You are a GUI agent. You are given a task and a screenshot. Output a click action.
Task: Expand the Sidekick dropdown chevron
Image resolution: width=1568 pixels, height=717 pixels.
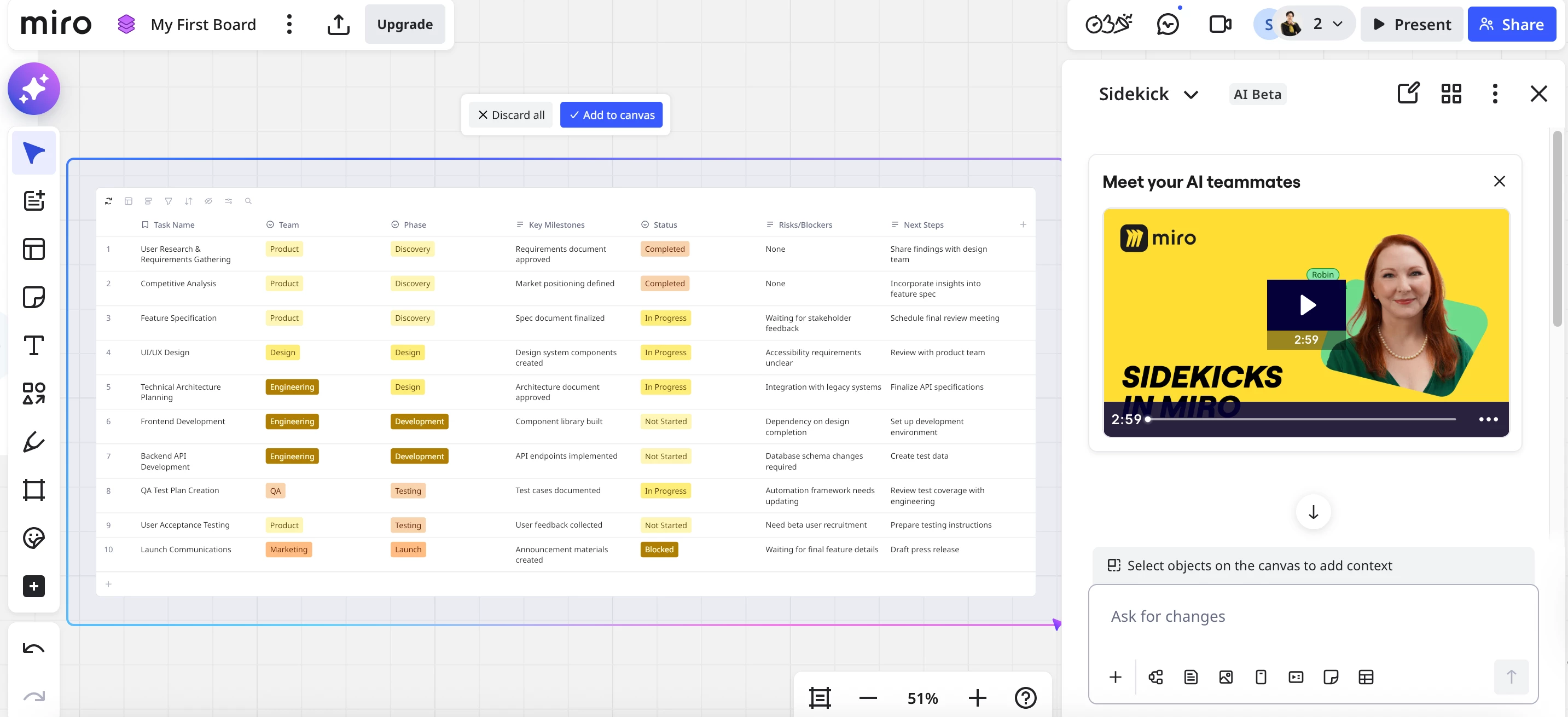[1190, 95]
